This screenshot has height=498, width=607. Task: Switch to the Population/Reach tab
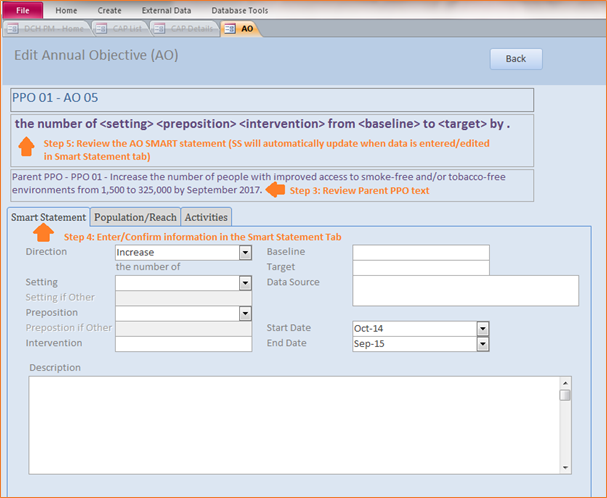(135, 217)
